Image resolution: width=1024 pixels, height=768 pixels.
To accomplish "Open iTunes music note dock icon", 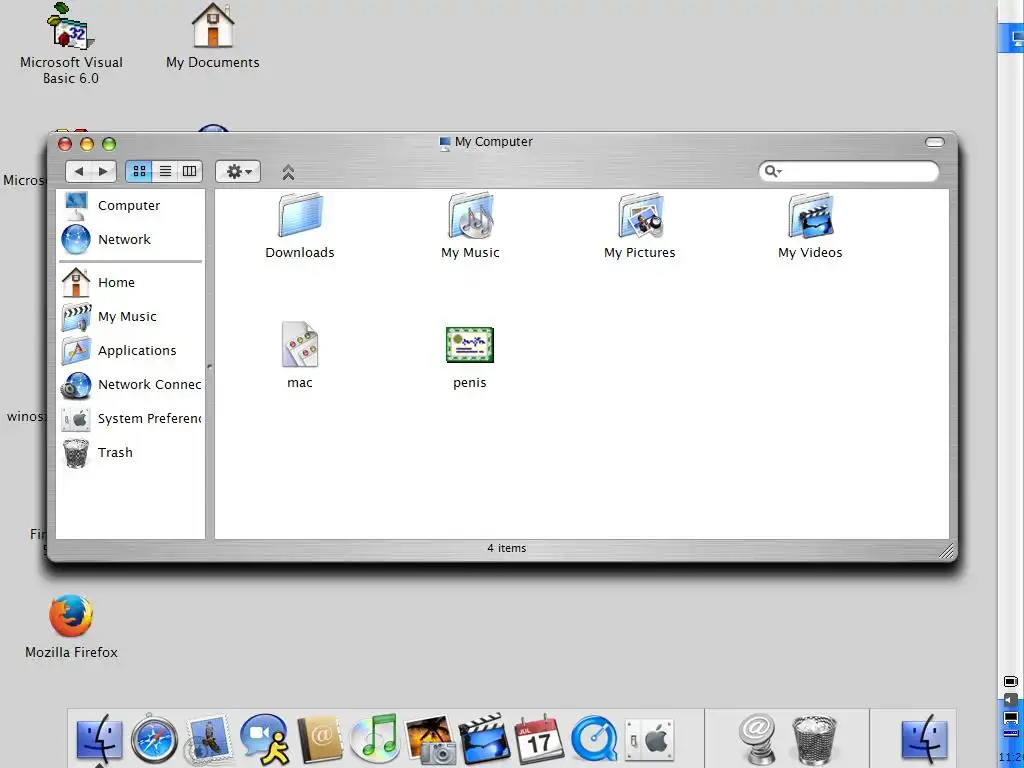I will click(374, 740).
